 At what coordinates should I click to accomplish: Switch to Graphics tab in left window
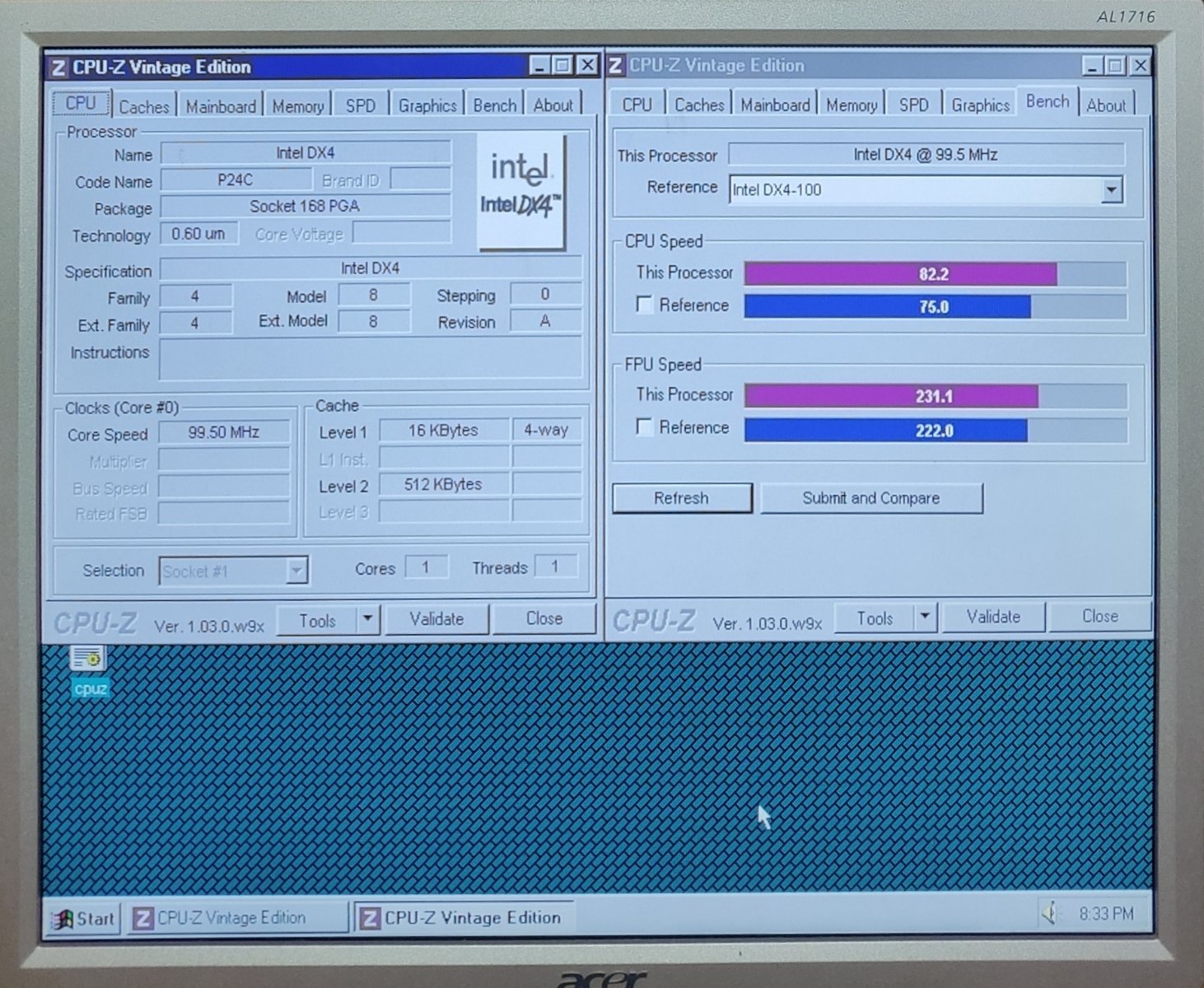pyautogui.click(x=427, y=105)
